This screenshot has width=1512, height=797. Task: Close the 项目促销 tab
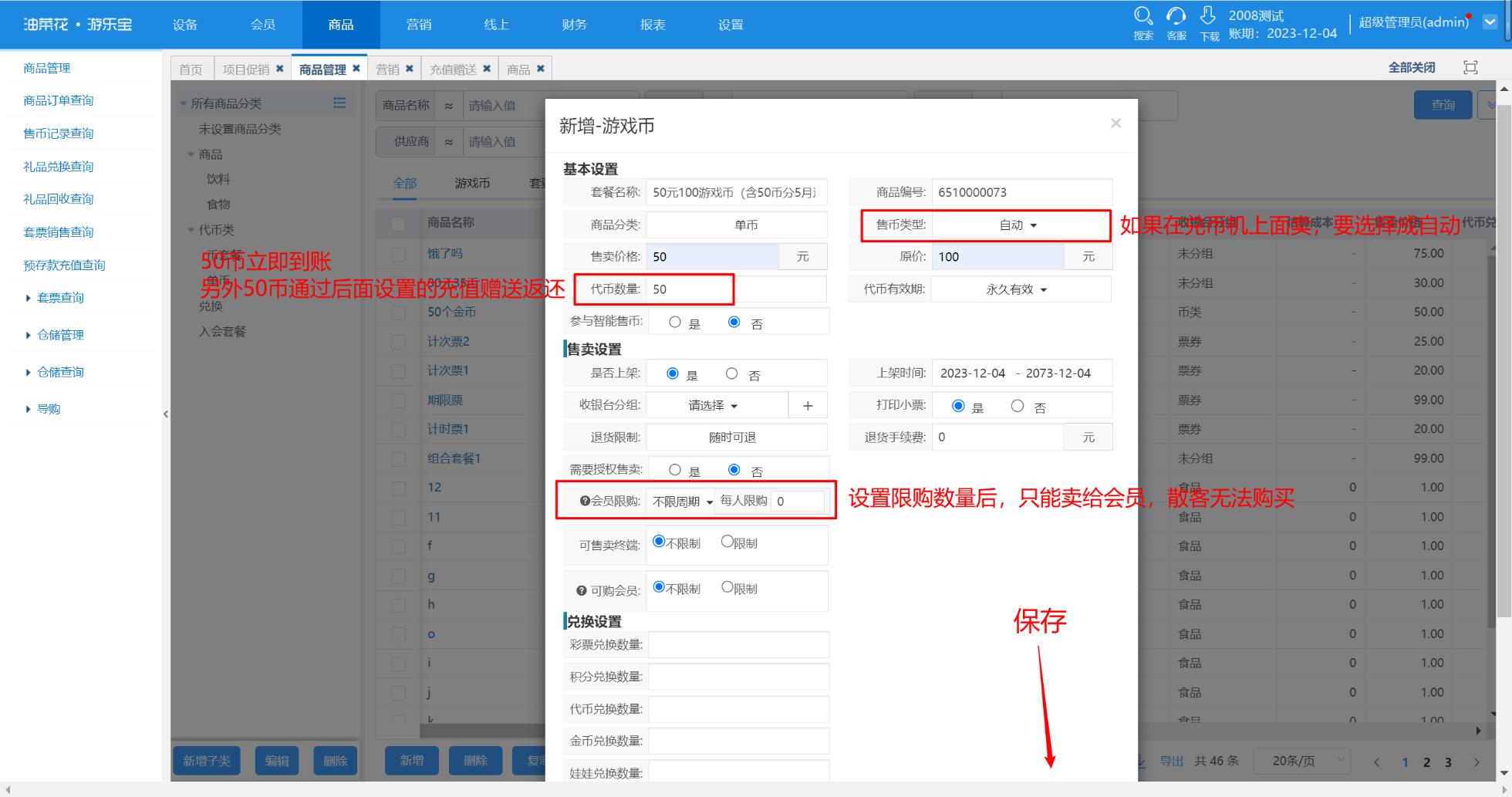(280, 69)
